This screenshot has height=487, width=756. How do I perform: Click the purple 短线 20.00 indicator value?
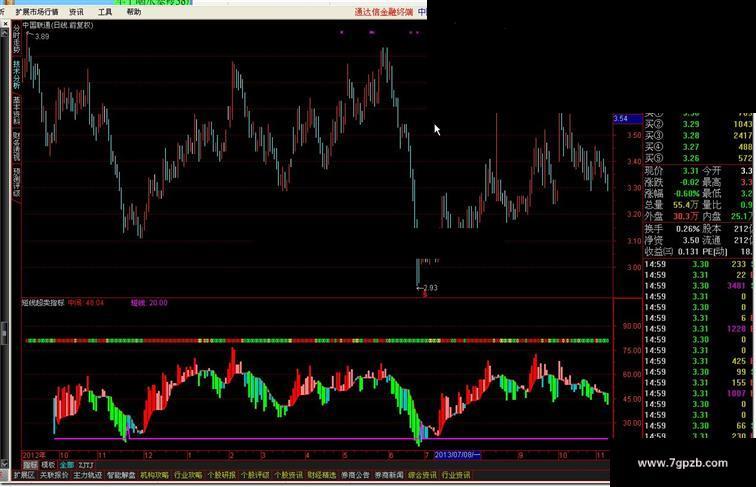(x=149, y=303)
